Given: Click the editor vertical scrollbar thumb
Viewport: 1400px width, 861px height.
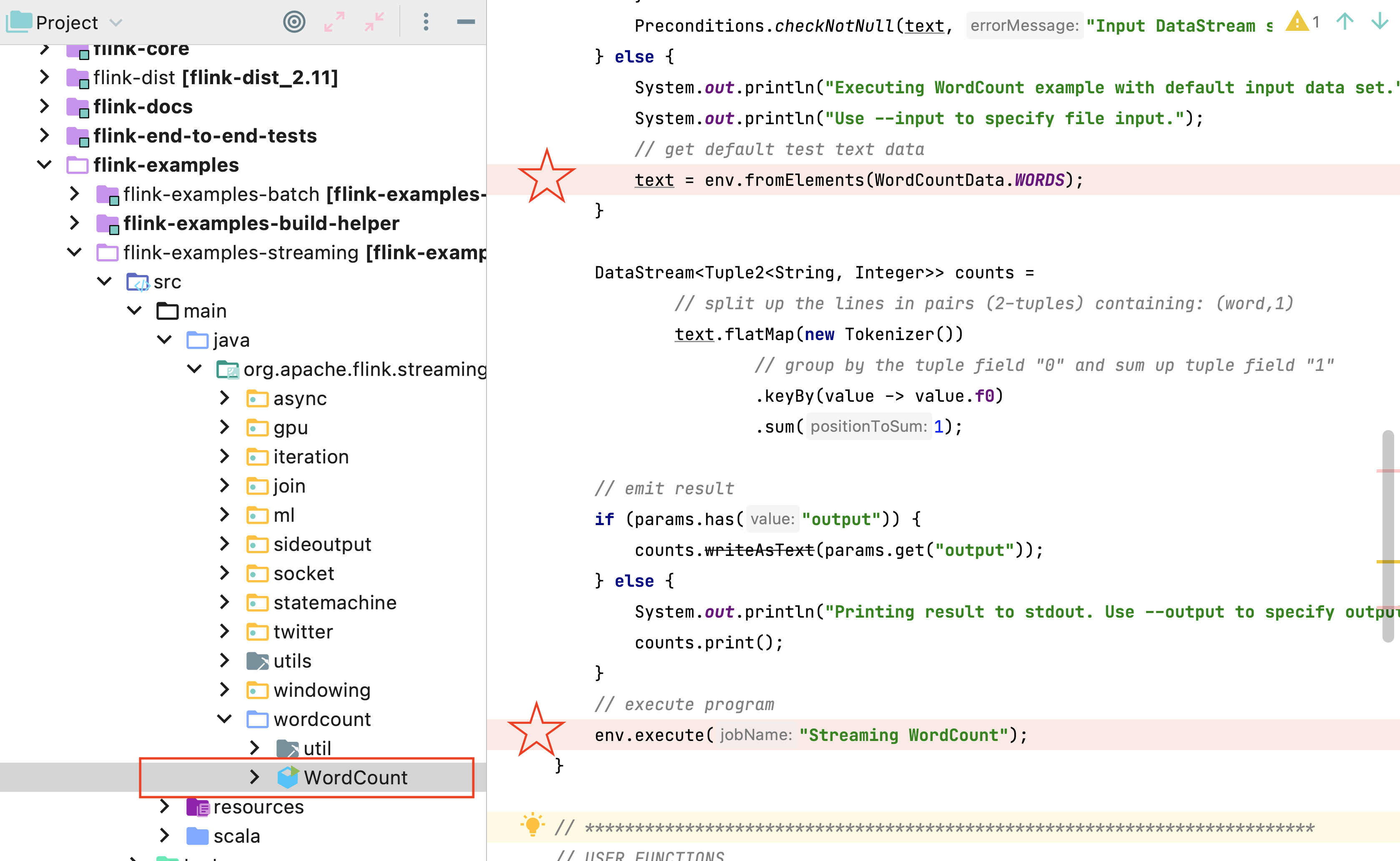Looking at the screenshot, I should pos(1388,536).
